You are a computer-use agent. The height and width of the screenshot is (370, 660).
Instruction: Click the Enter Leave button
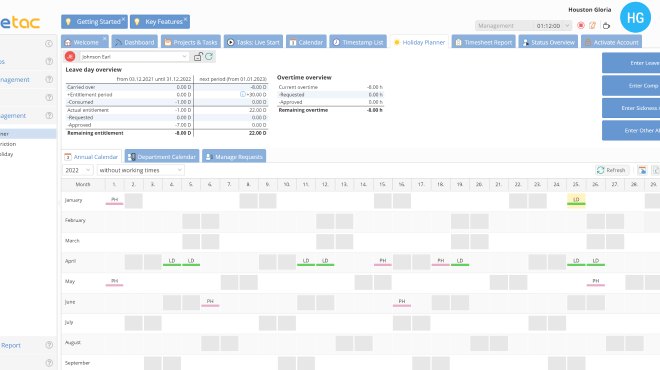click(631, 63)
